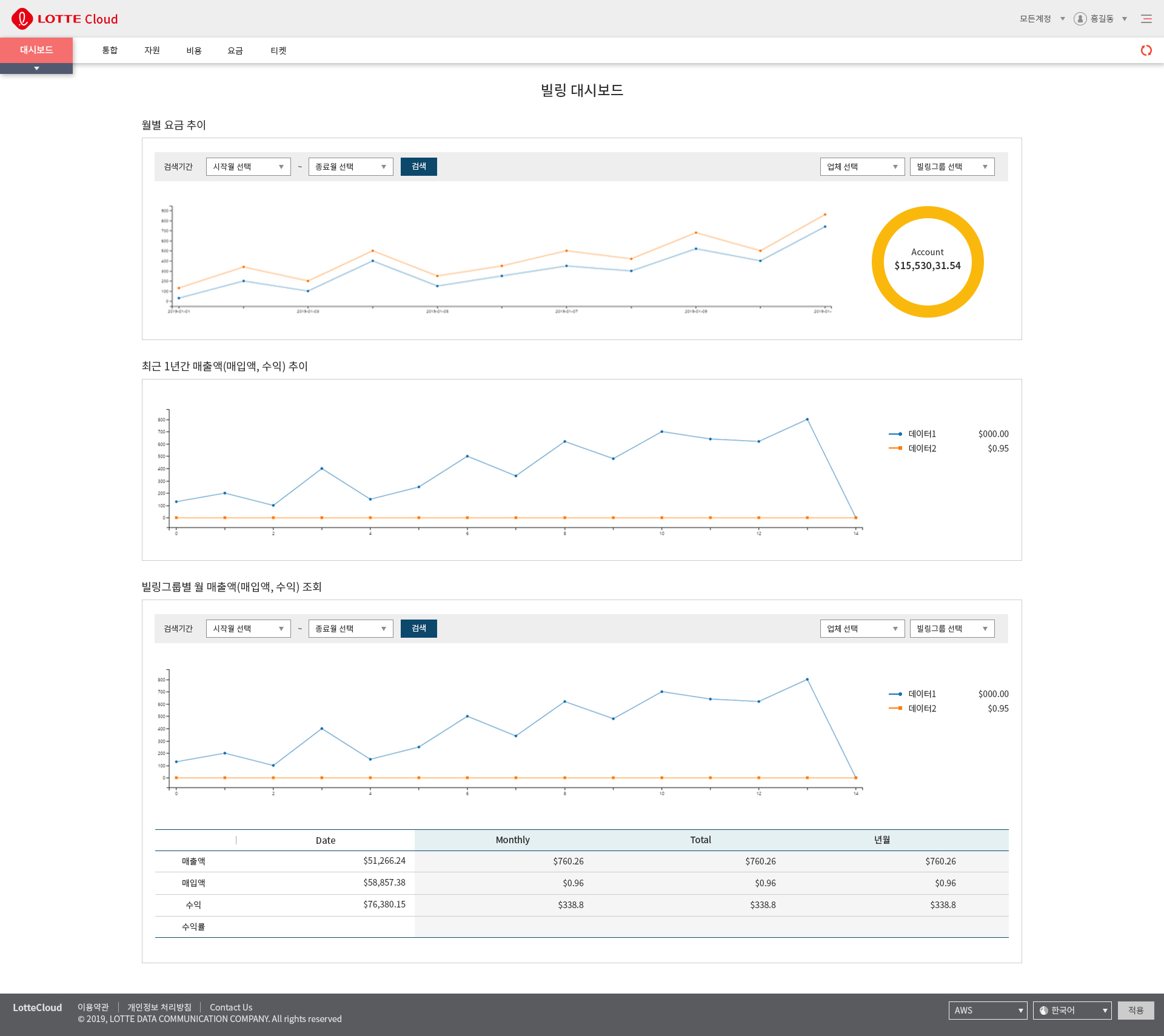The width and height of the screenshot is (1164, 1036).
Task: Click LotteCloud footer logo text
Action: tap(38, 1008)
